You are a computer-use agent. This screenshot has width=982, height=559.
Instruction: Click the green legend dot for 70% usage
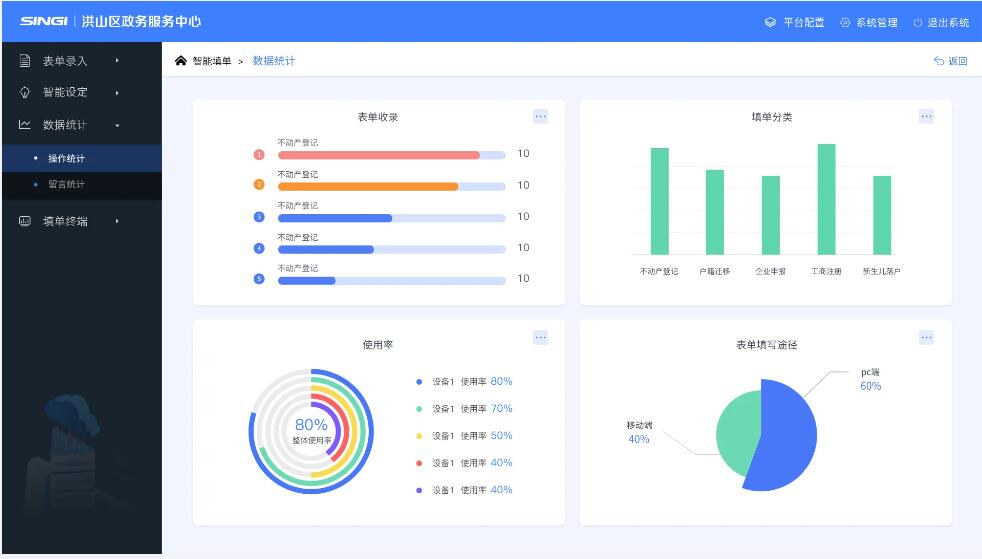(419, 409)
